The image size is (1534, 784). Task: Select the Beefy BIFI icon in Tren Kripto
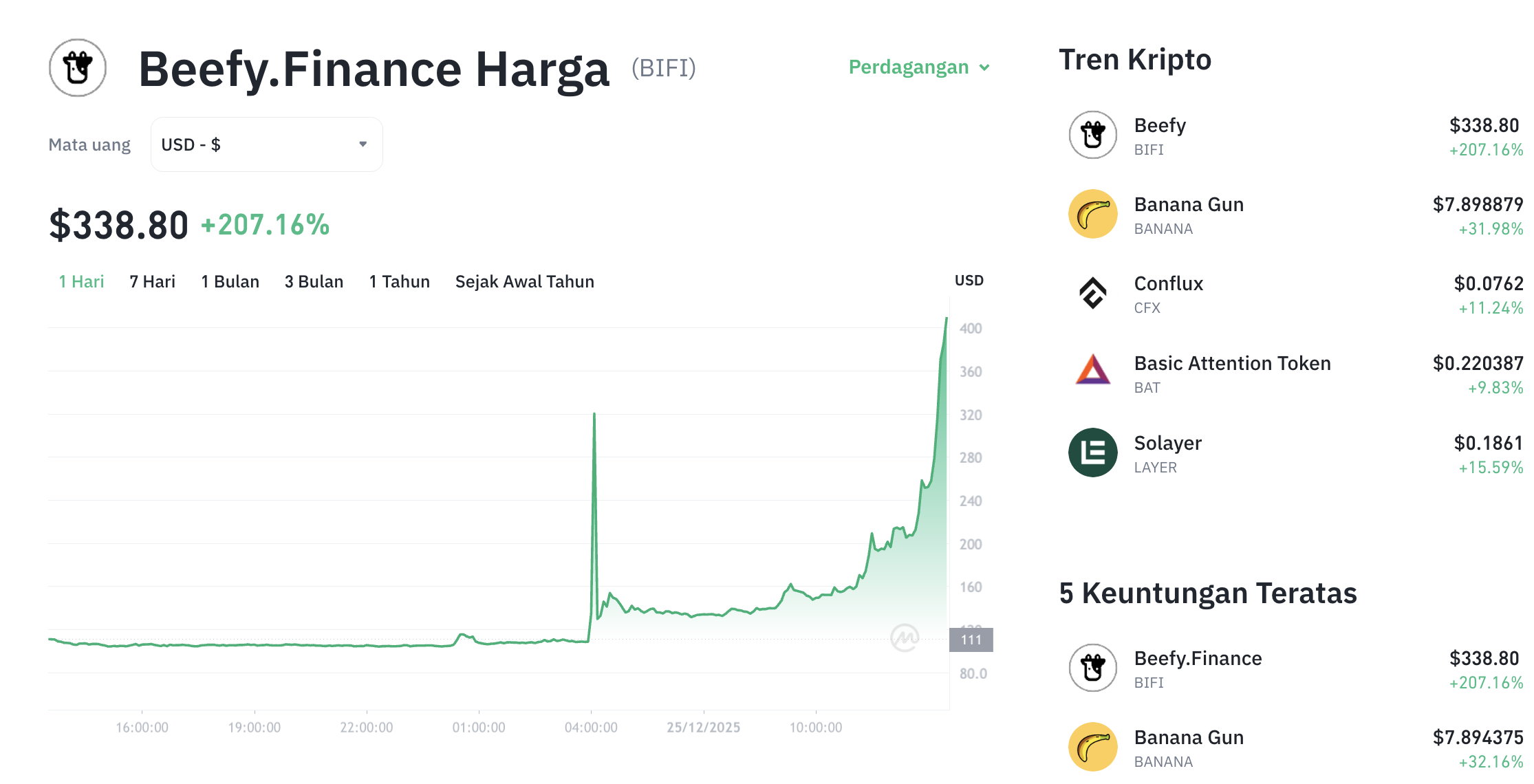1092,135
